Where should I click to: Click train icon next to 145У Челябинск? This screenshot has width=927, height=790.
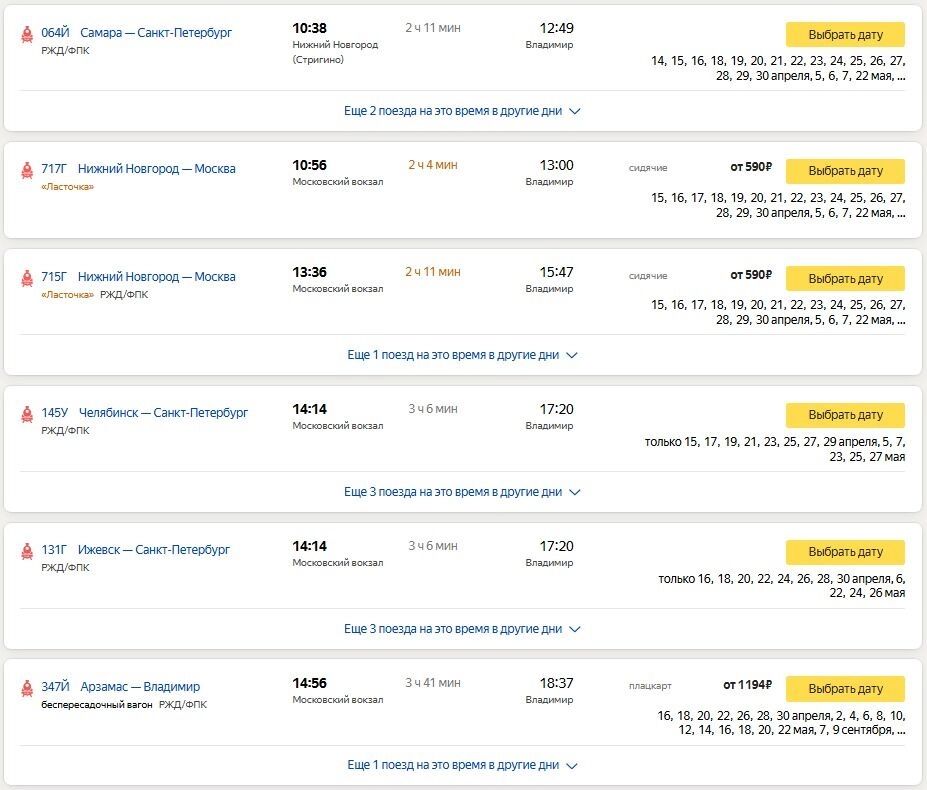[x=27, y=415]
